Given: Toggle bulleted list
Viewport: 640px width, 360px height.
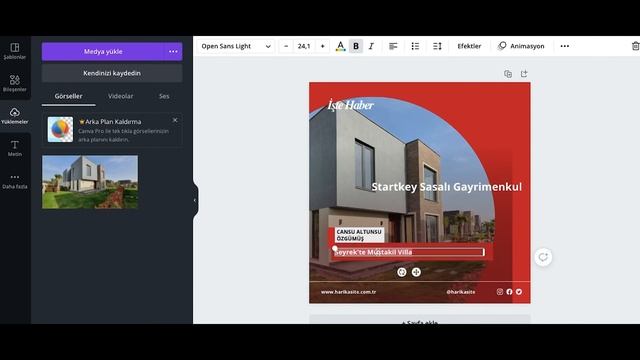Looking at the screenshot, I should [x=415, y=46].
